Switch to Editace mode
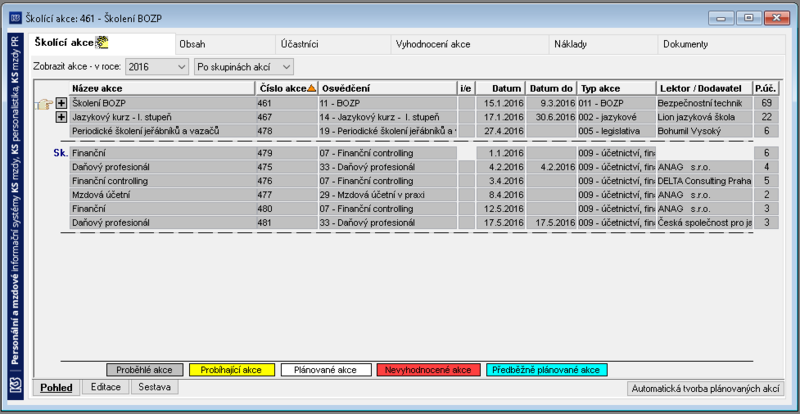The height and width of the screenshot is (414, 800). pos(106,387)
